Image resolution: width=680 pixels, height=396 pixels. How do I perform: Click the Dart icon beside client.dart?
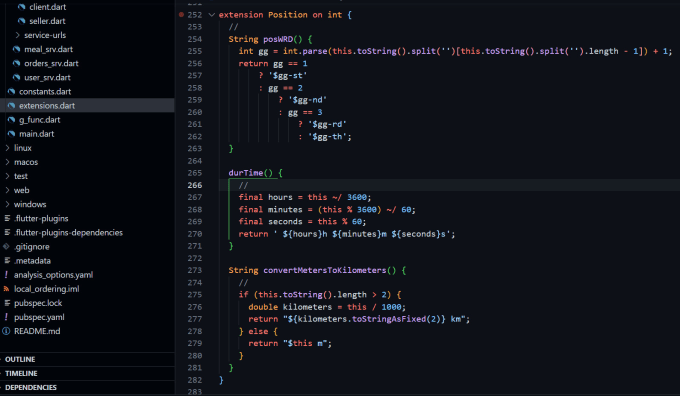pyautogui.click(x=21, y=7)
